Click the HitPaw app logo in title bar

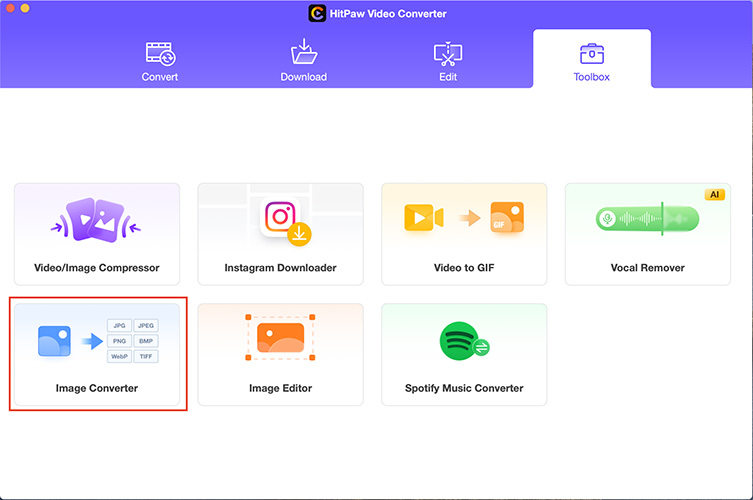point(317,13)
